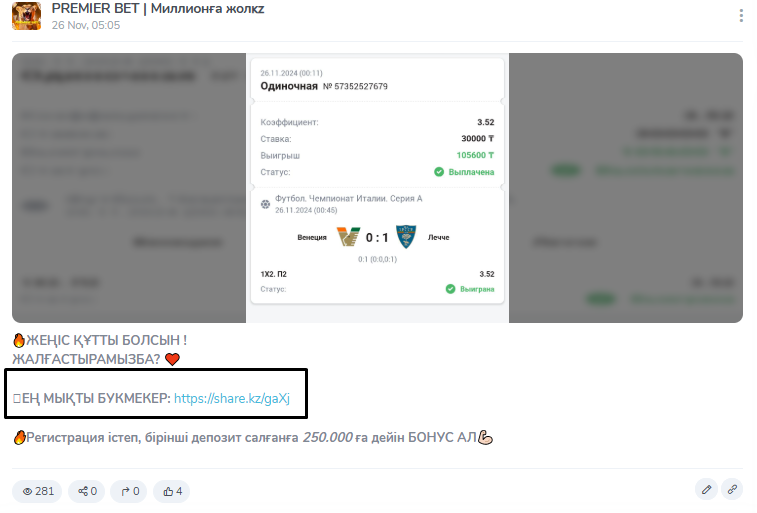This screenshot has width=757, height=513.
Task: Click the post date 26 Nov, 05:05
Action: point(86,25)
